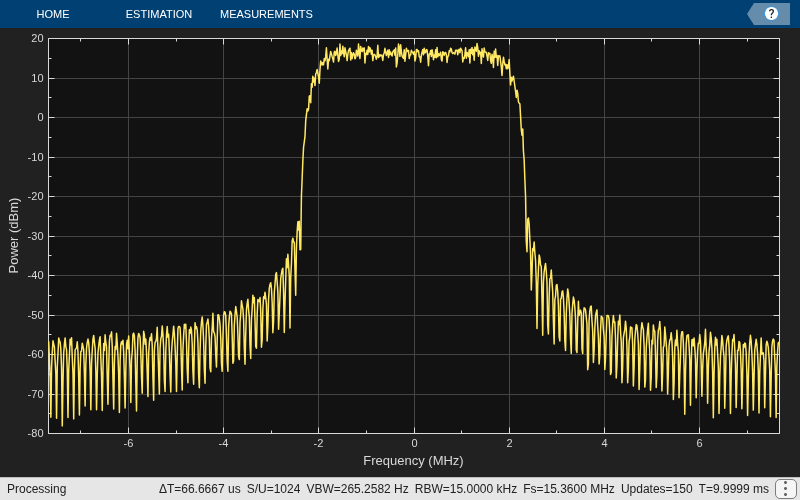Click the Fs=15.3600 MHz status readout

tap(568, 489)
